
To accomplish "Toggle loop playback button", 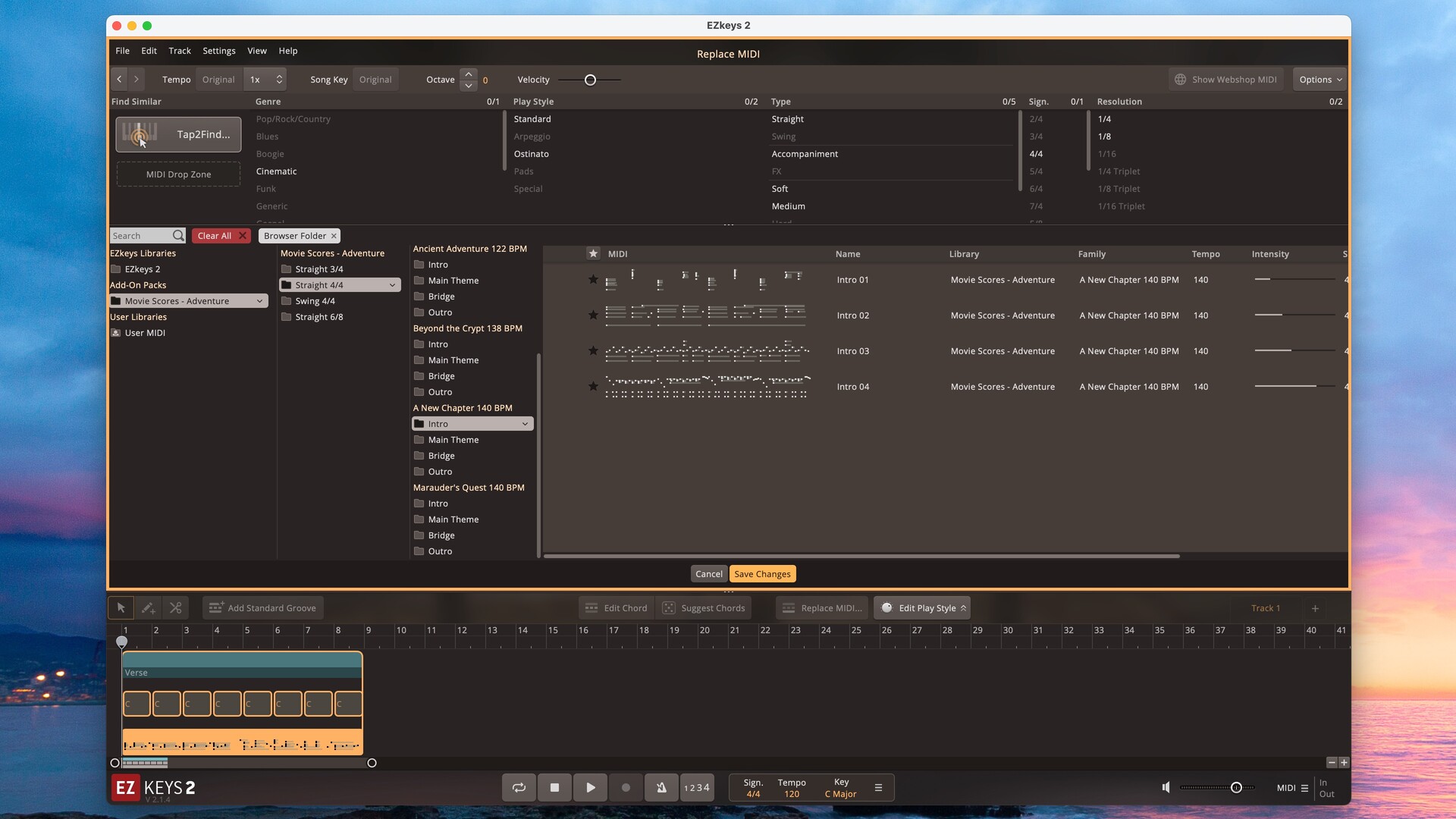I will [x=519, y=787].
